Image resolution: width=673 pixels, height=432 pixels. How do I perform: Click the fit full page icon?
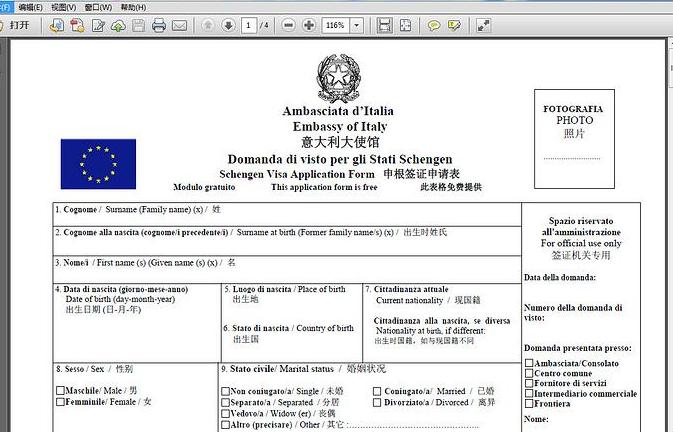(405, 25)
